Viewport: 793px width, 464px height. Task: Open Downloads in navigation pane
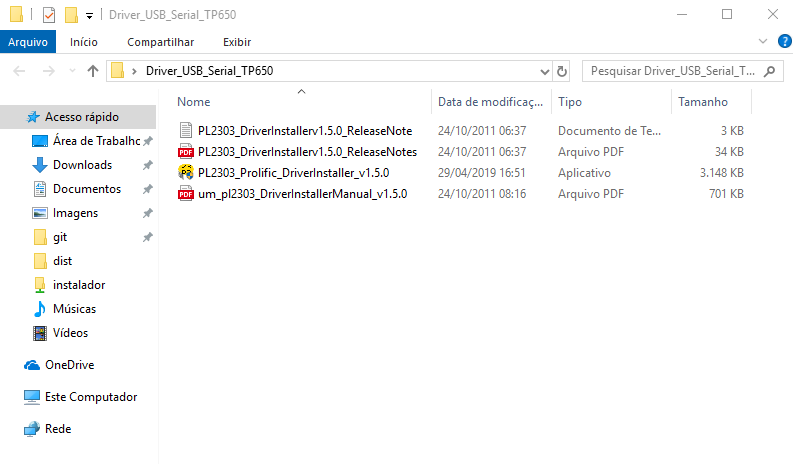82,165
